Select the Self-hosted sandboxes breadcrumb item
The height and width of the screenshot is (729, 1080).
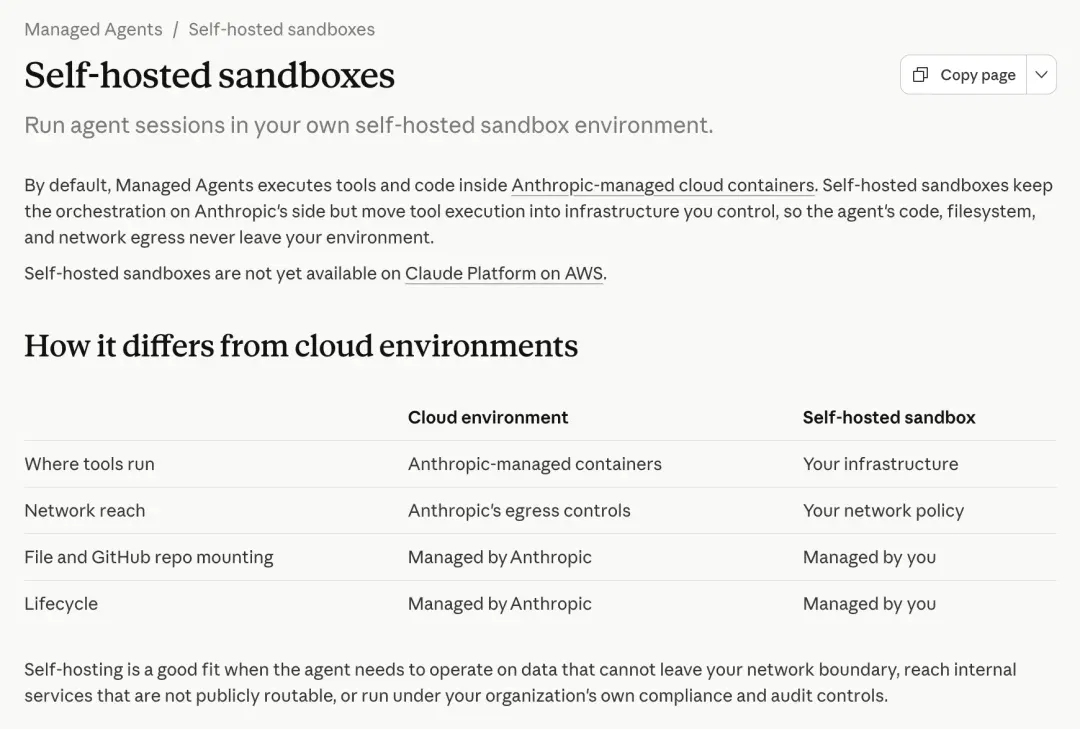tap(282, 30)
